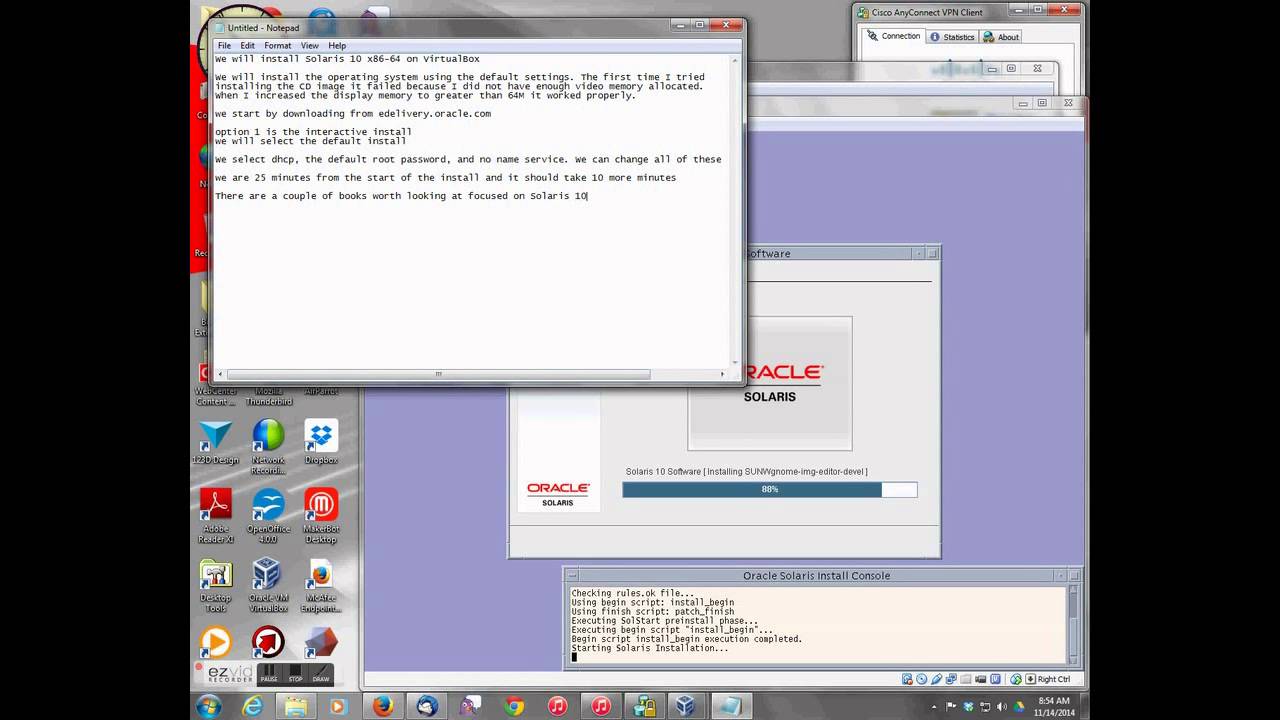Image resolution: width=1280 pixels, height=720 pixels.
Task: Open the Help menu in Notepad
Action: pyautogui.click(x=337, y=46)
